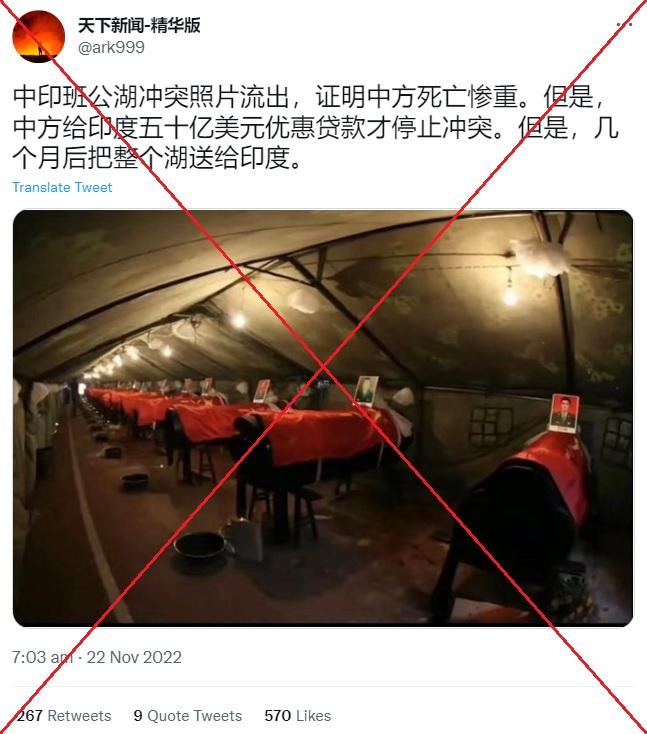
Task: View the 9 Quote Tweets list
Action: pos(188,715)
